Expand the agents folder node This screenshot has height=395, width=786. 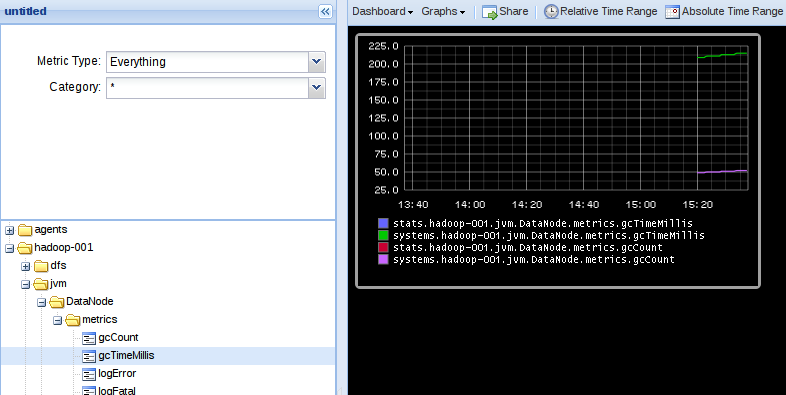pyautogui.click(x=10, y=231)
